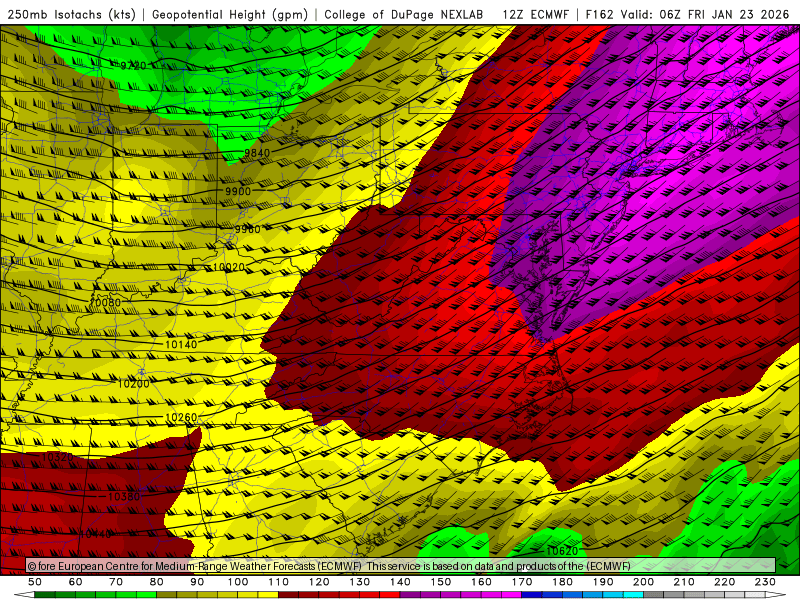This screenshot has width=800, height=600.
Task: Click the 230 value on the color scale
Action: [x=765, y=582]
